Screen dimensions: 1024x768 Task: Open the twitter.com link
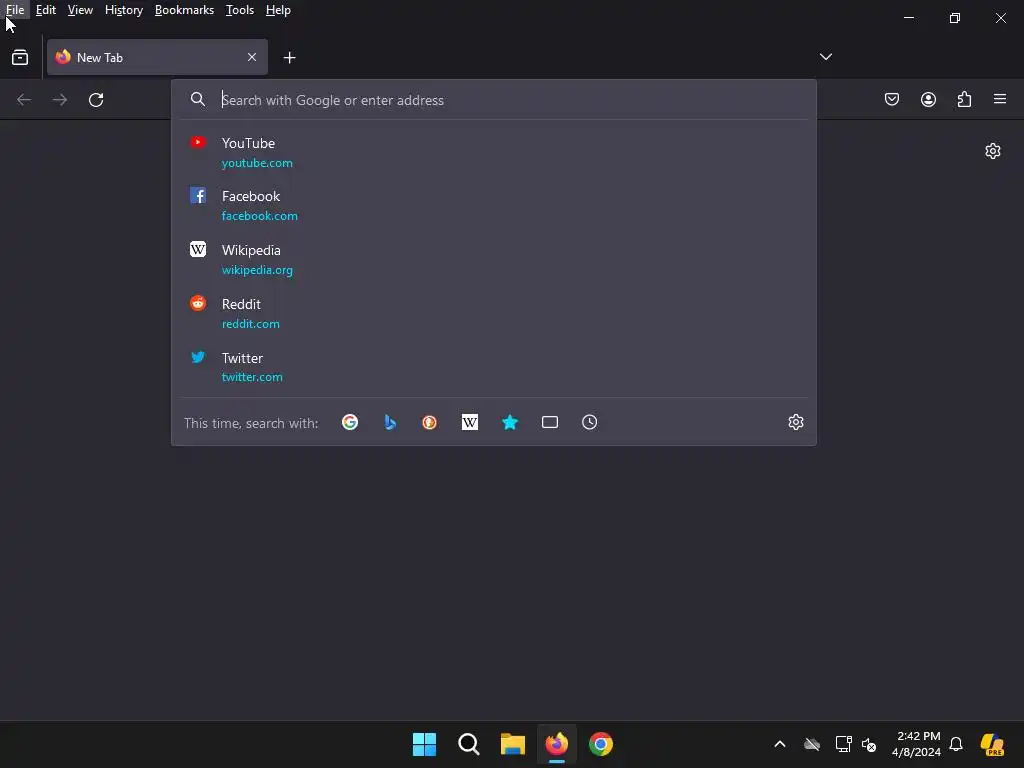pos(251,377)
